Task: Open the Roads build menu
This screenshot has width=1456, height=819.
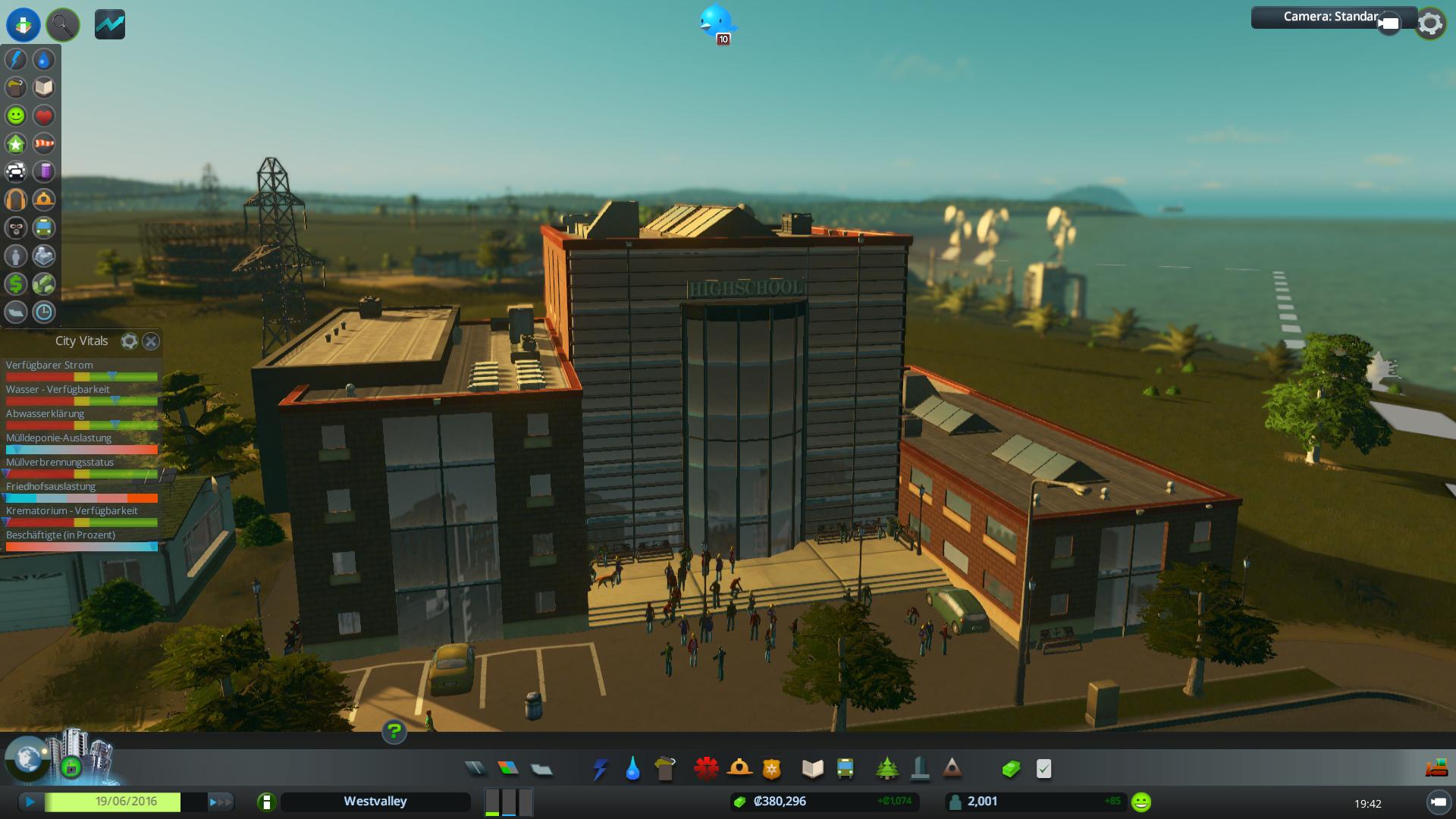Action: (475, 769)
